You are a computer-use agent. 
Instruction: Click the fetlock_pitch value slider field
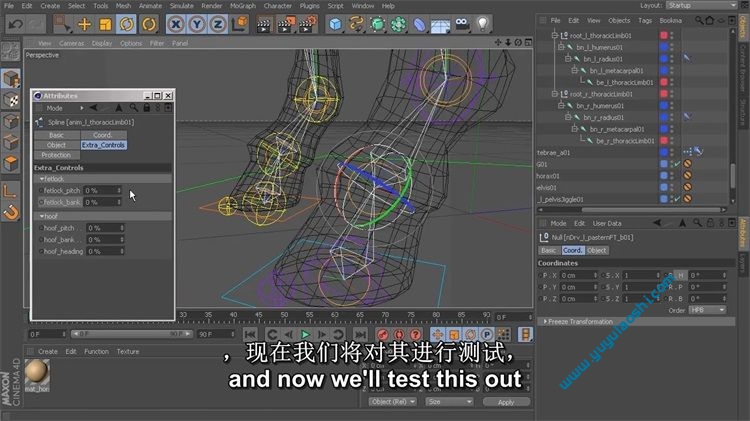pos(103,190)
